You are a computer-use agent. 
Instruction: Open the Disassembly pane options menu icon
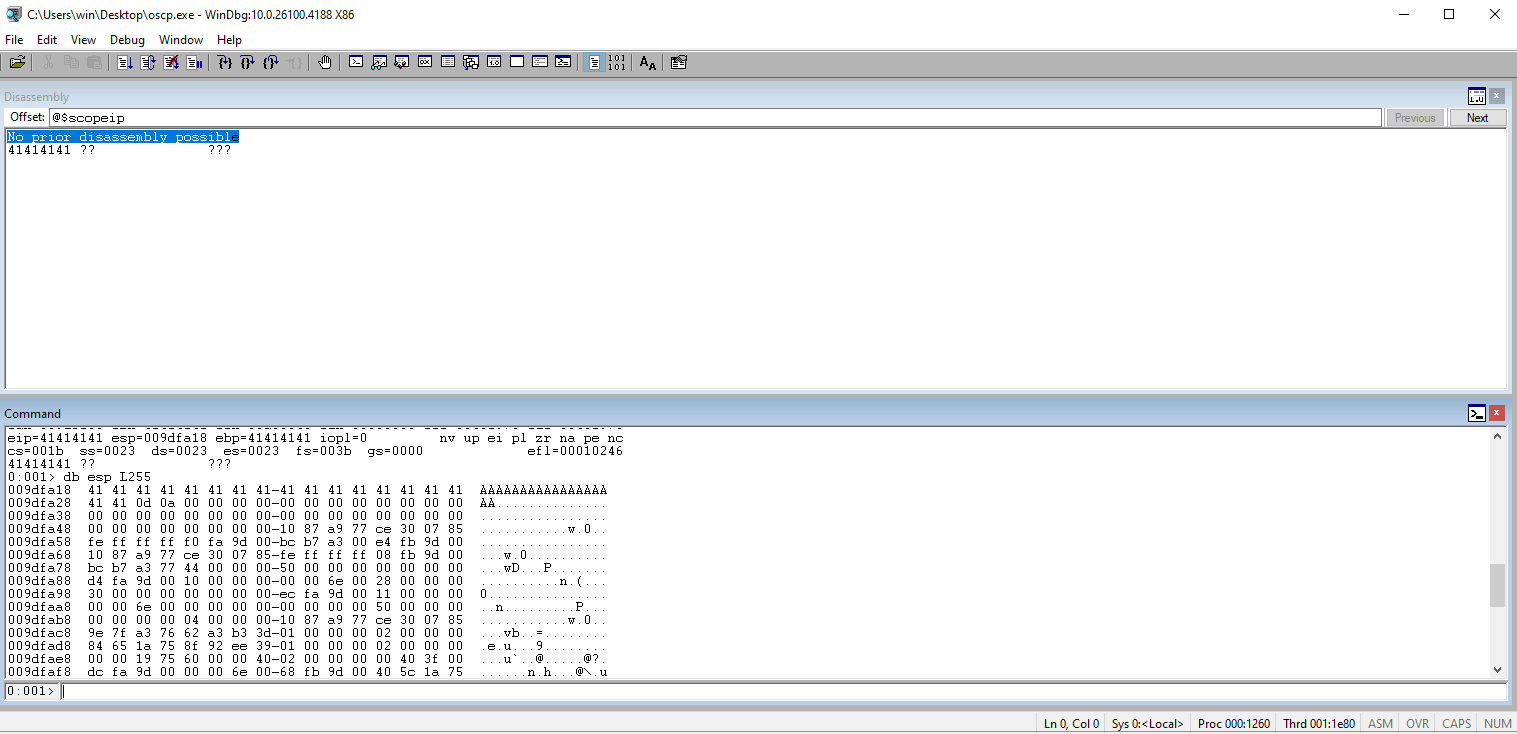click(1476, 96)
